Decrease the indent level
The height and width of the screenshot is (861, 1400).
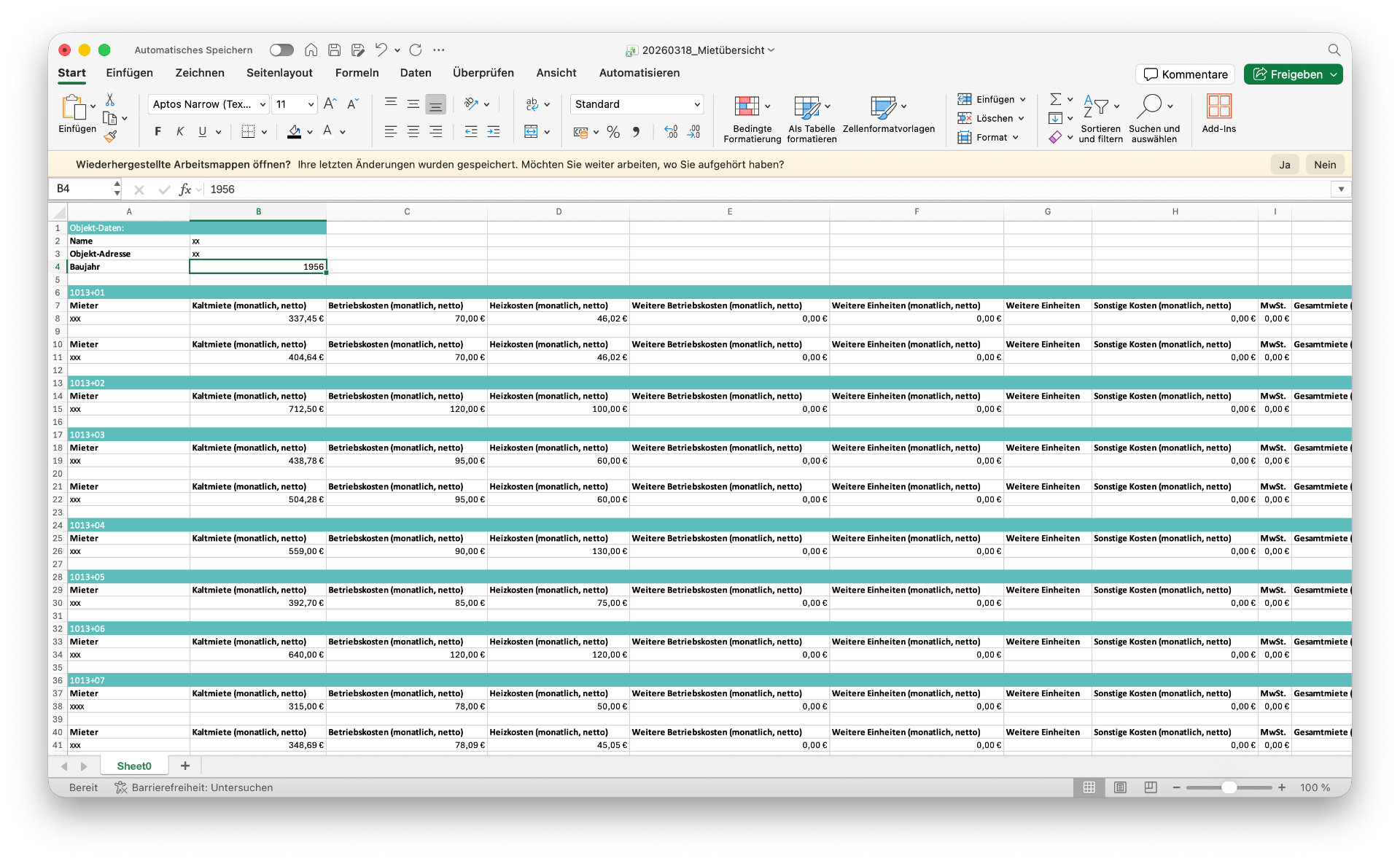tap(471, 131)
